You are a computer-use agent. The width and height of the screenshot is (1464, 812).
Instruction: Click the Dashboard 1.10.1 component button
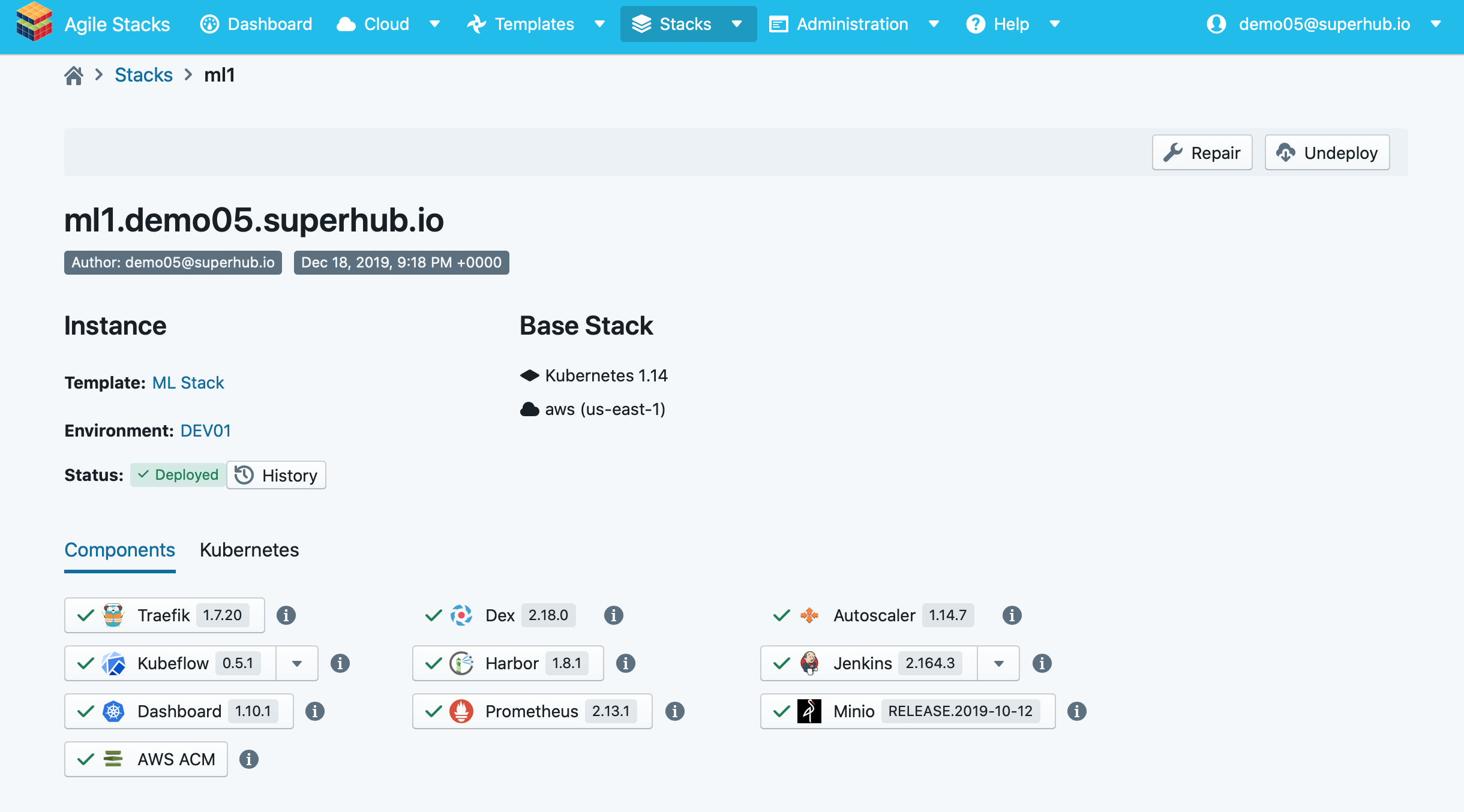(x=179, y=711)
